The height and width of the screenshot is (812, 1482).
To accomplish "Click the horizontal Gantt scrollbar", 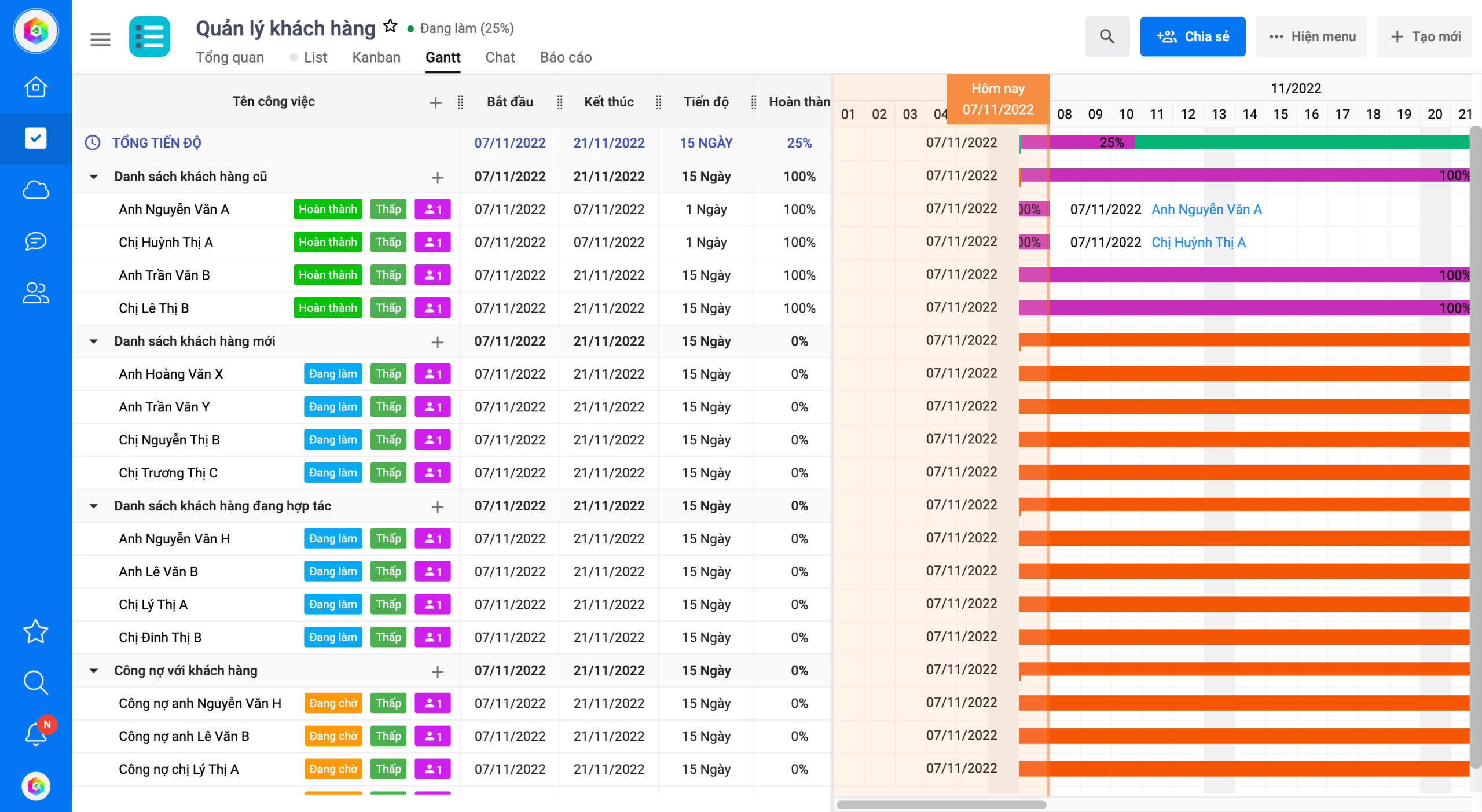I will (x=941, y=804).
